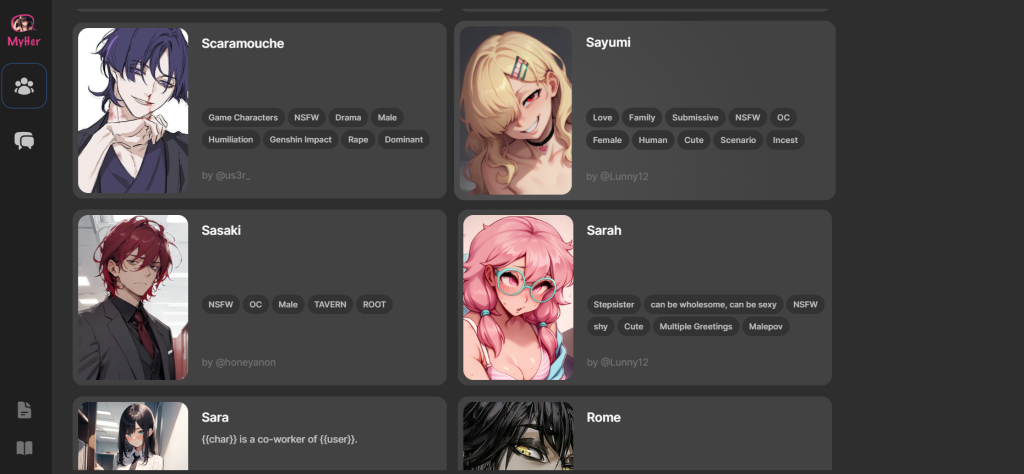Select the Multiple Greetings tag
Viewport: 1024px width, 474px height.
[696, 326]
